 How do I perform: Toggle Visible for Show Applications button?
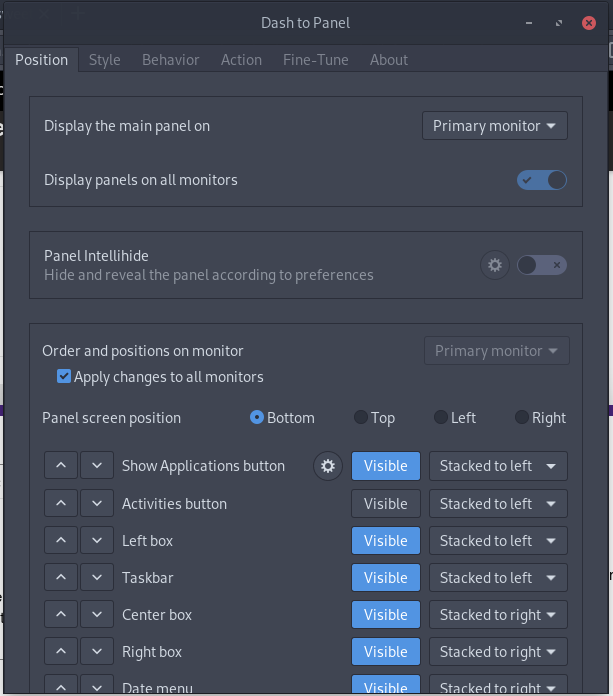[386, 466]
